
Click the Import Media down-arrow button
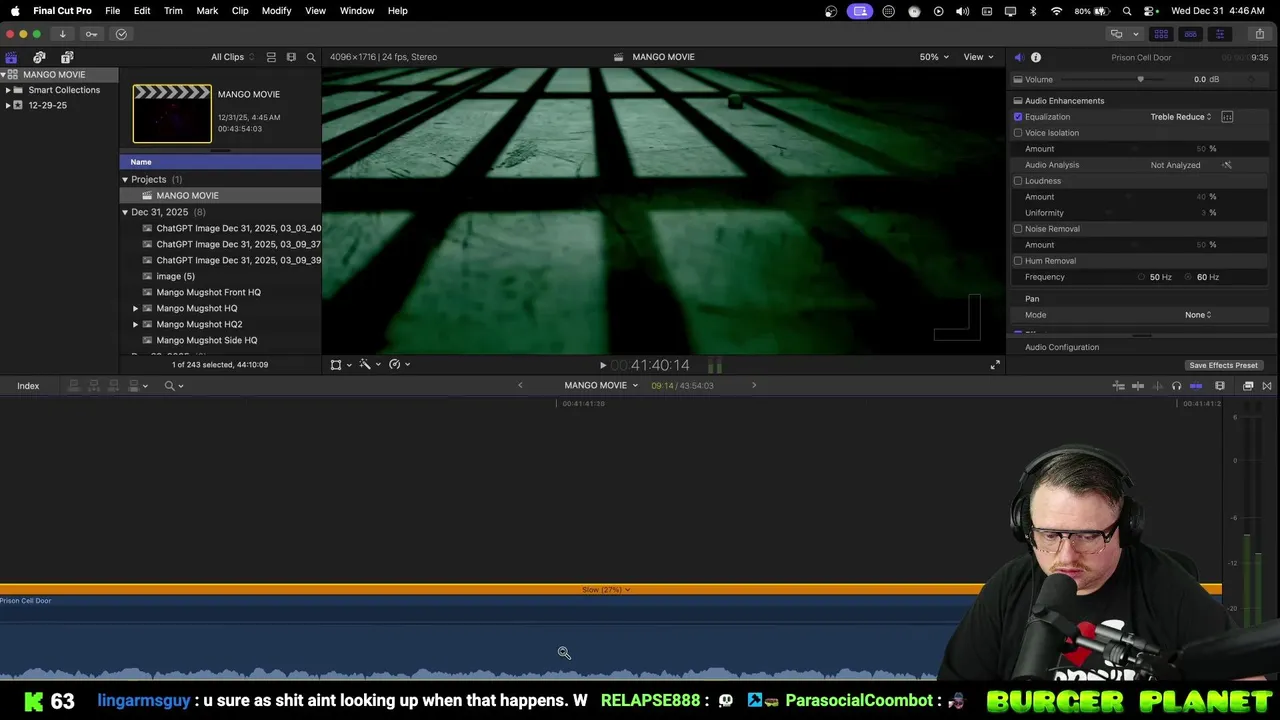pyautogui.click(x=62, y=34)
